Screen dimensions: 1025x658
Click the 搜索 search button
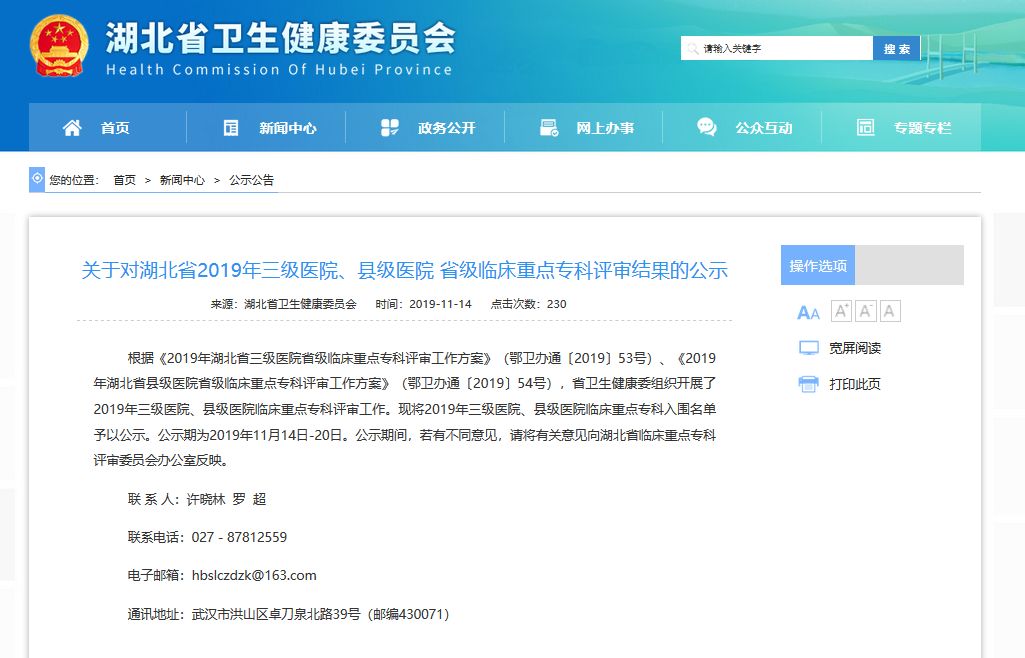(896, 47)
